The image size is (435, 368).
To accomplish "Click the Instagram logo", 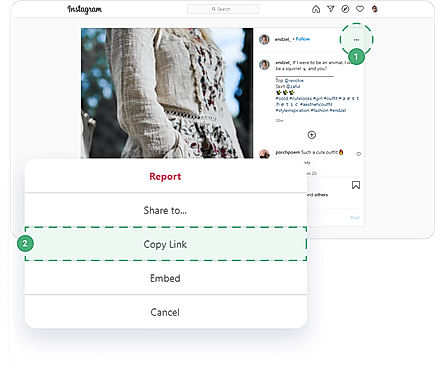I will pos(84,9).
